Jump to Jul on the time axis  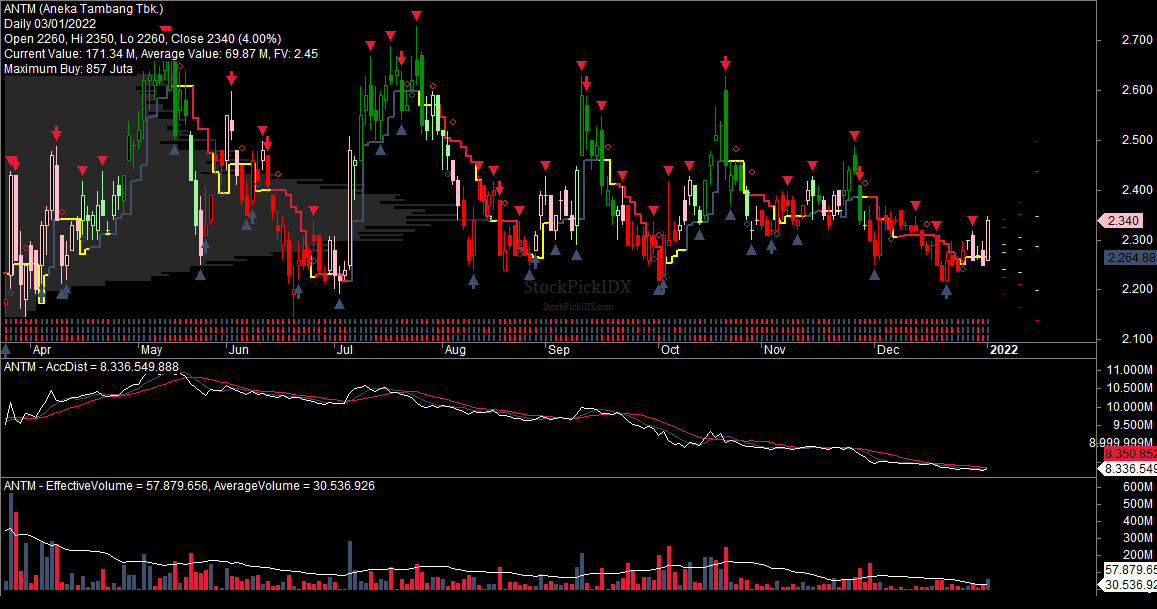coord(345,349)
